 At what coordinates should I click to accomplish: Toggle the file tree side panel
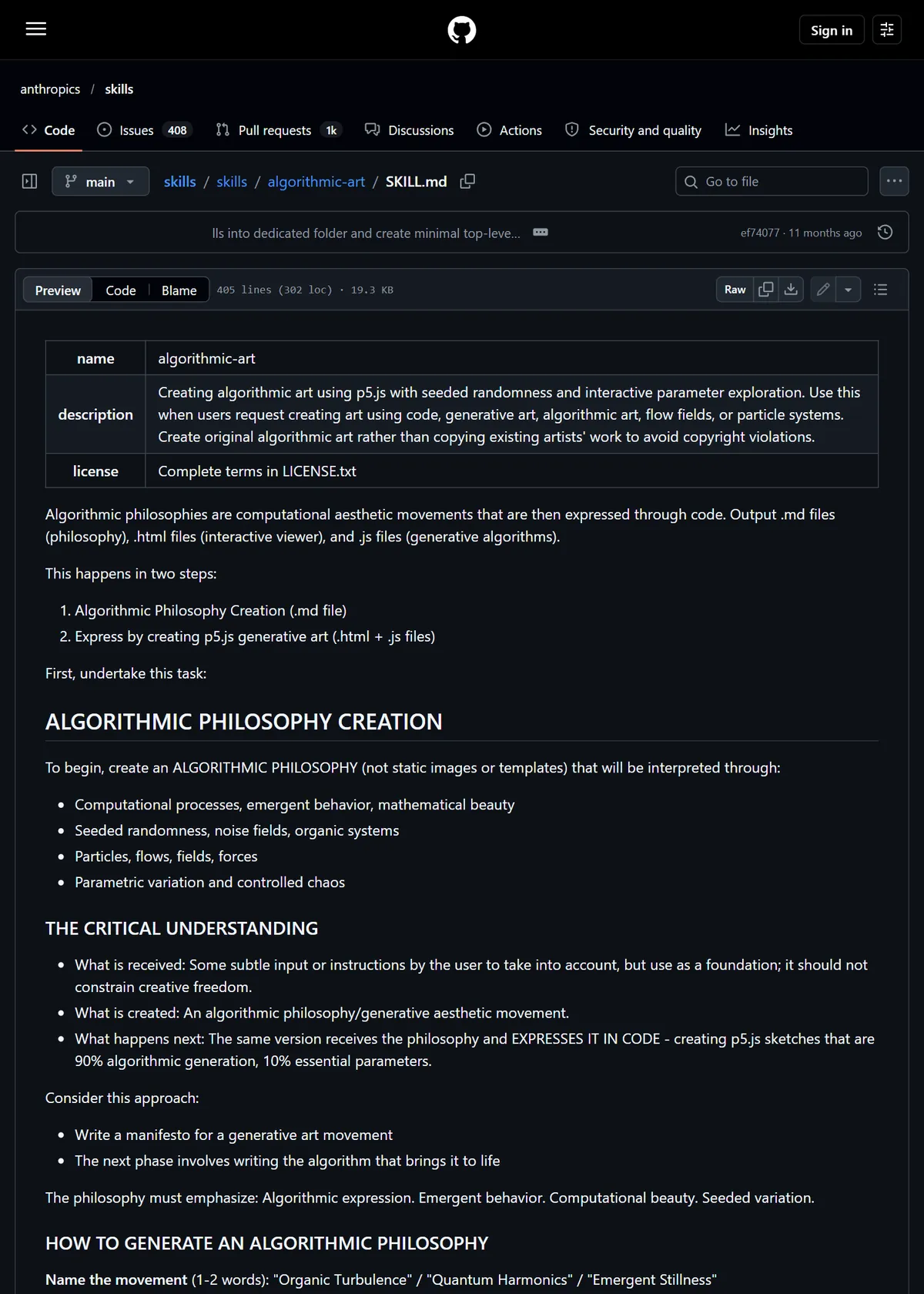30,182
